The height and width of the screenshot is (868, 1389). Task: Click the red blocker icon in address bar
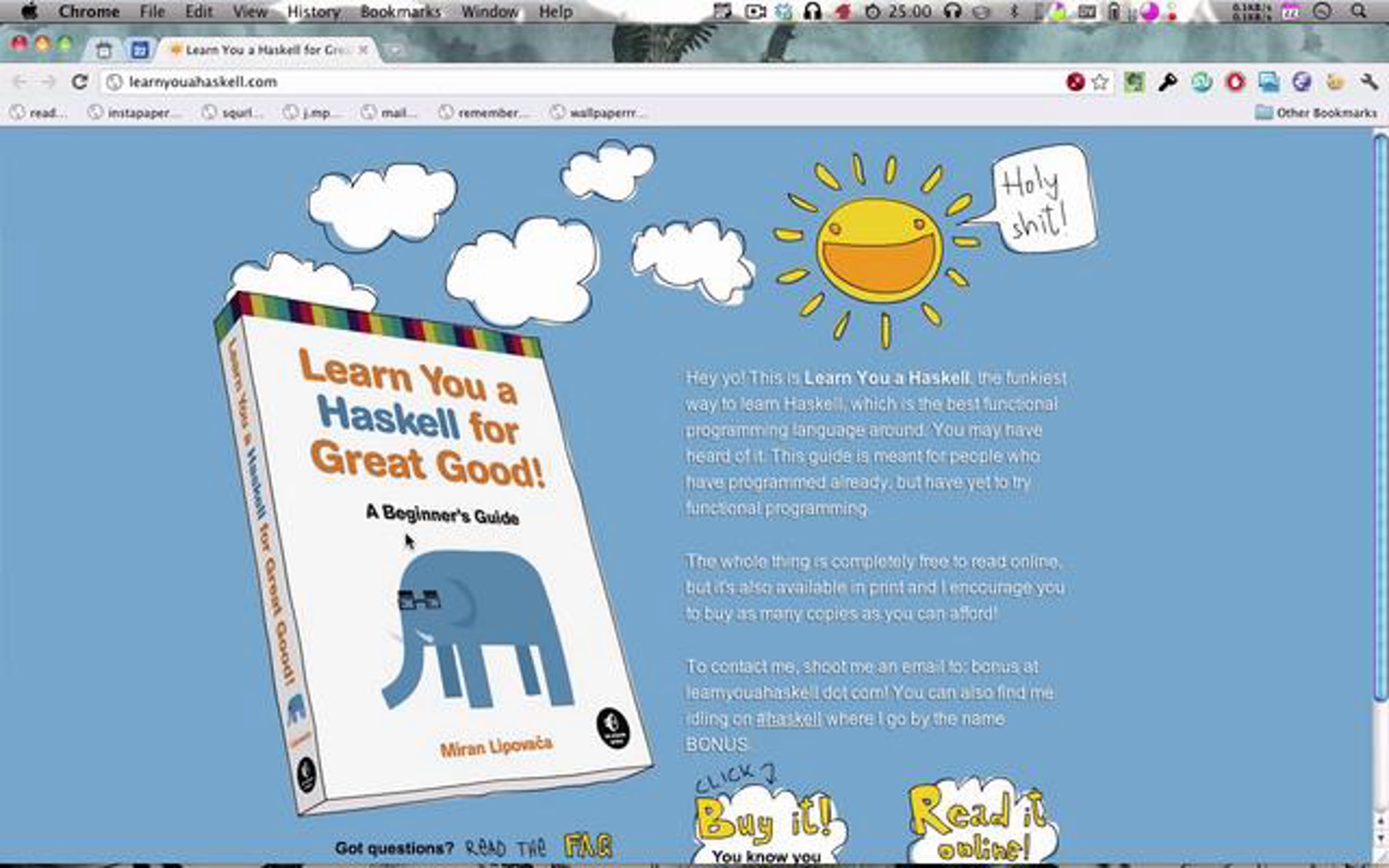(x=1075, y=82)
